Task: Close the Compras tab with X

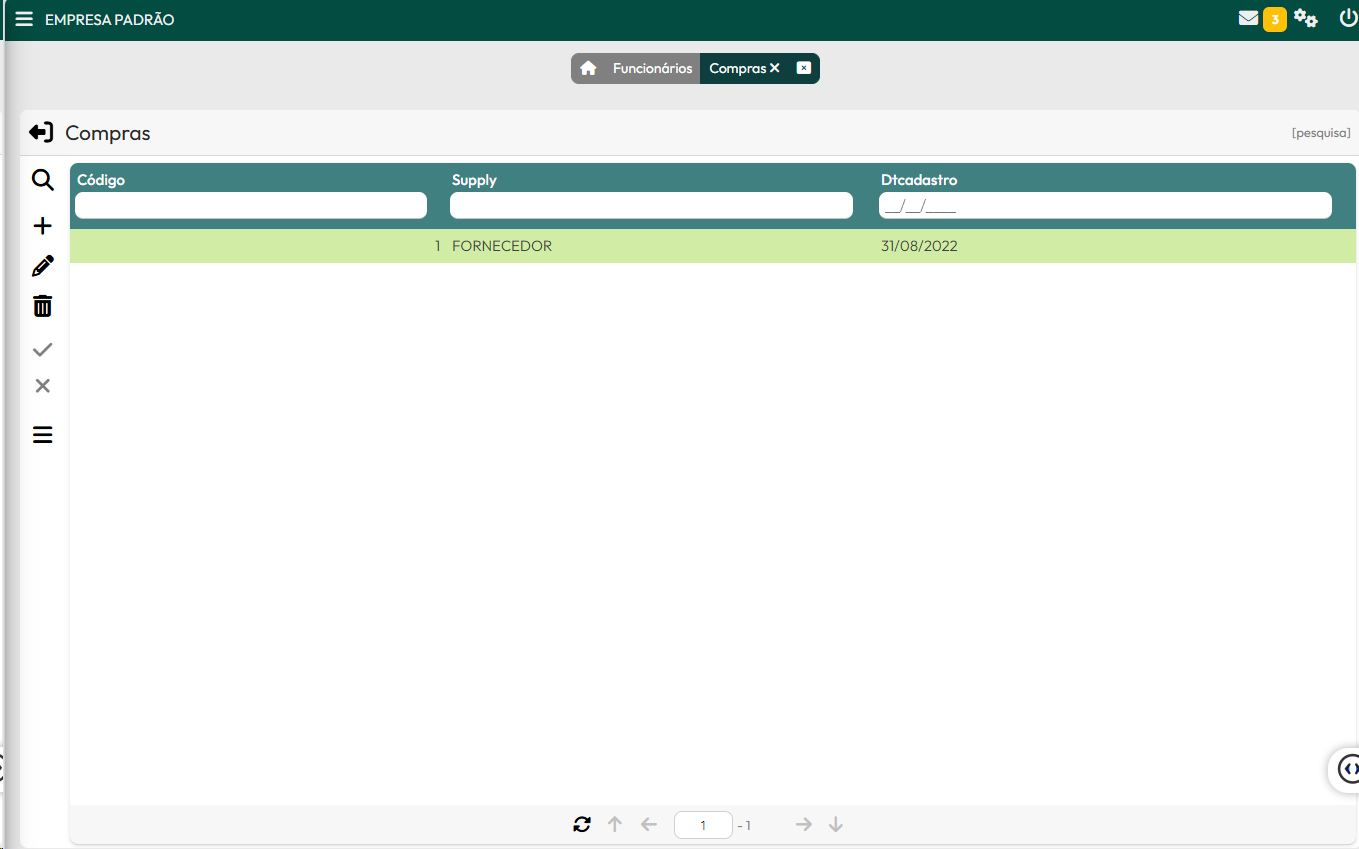Action: (x=775, y=68)
